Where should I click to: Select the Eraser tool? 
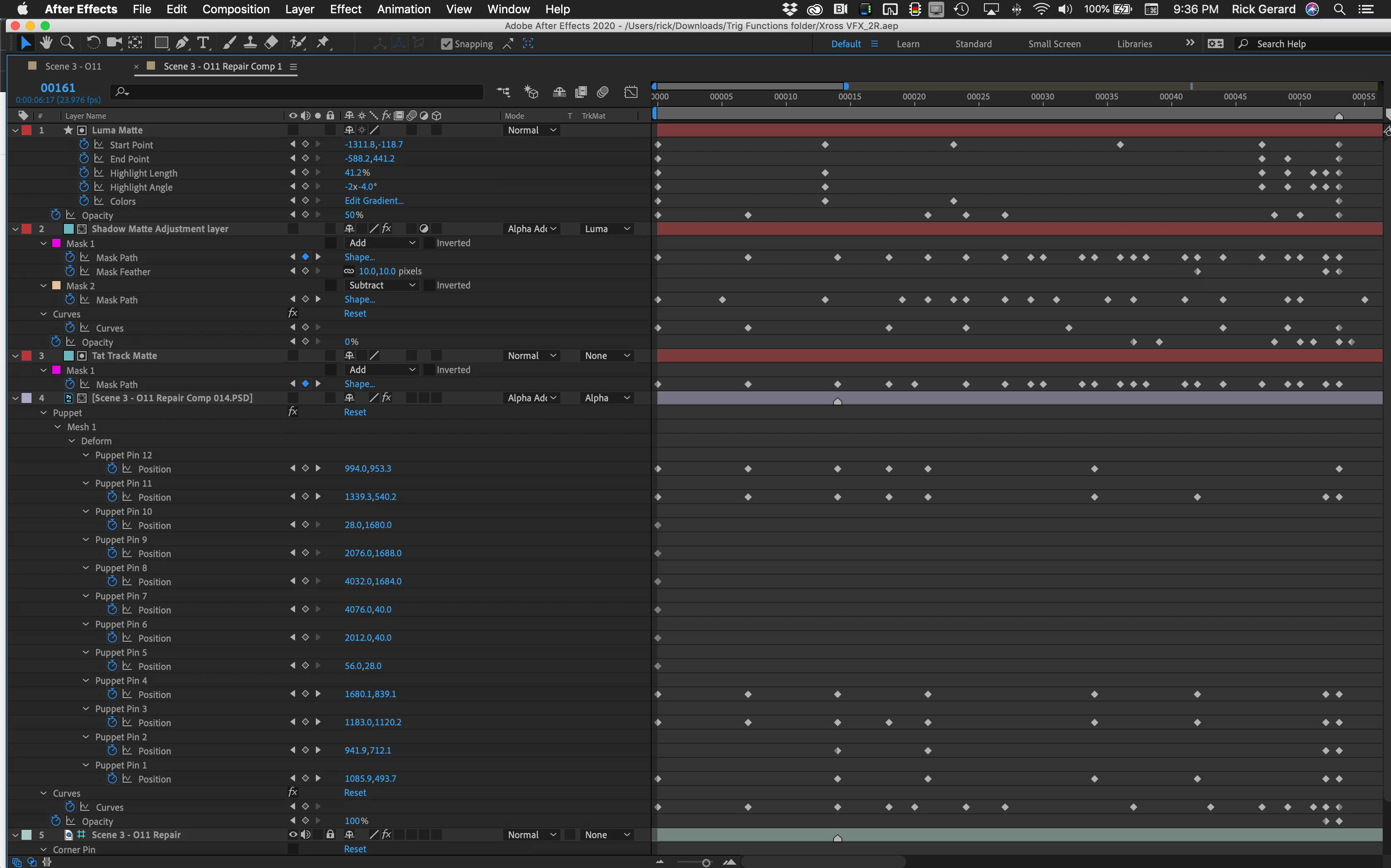271,43
